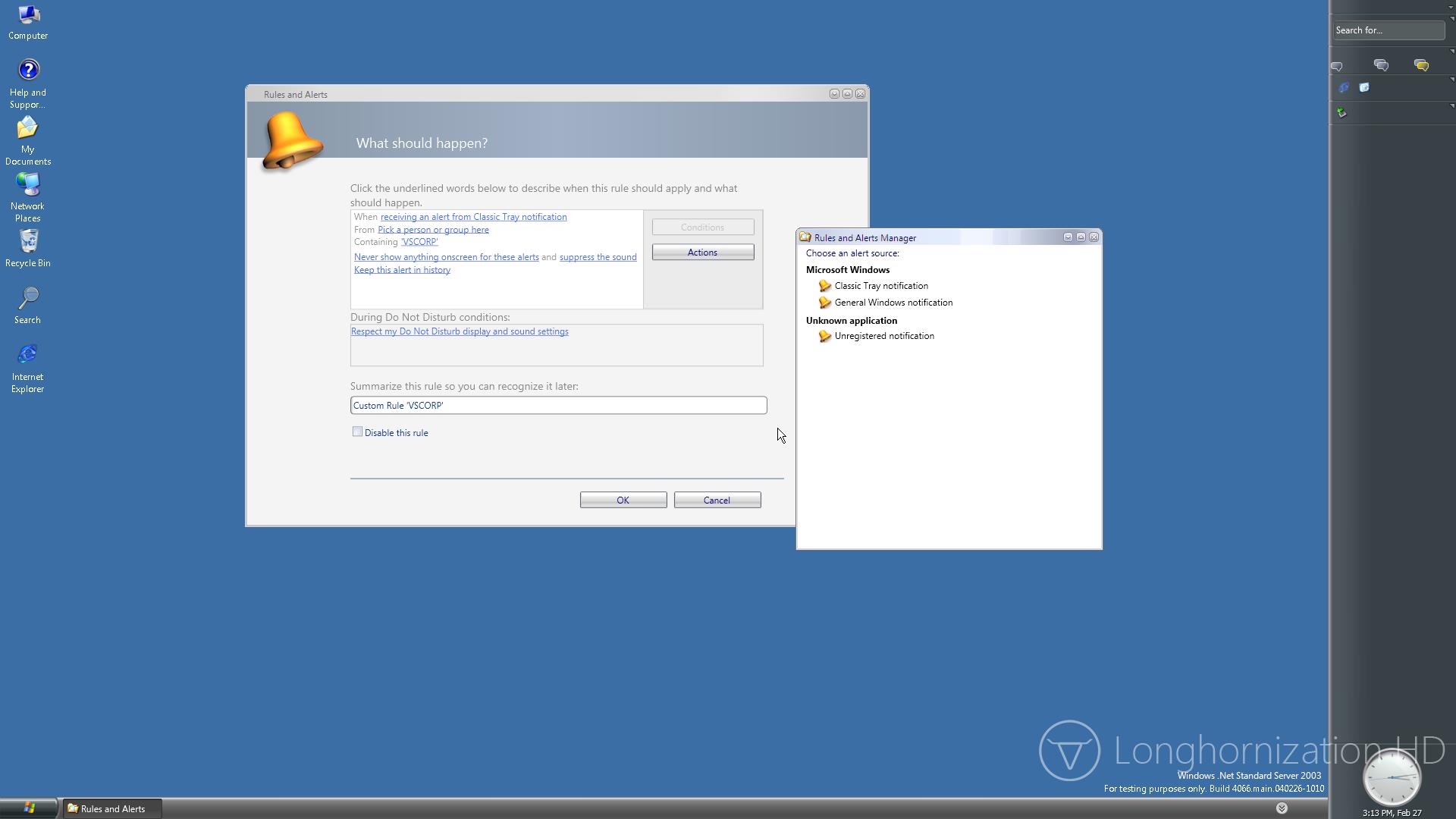Viewport: 1456px width, 819px height.
Task: Click the sidebar analog clock
Action: 1392,778
